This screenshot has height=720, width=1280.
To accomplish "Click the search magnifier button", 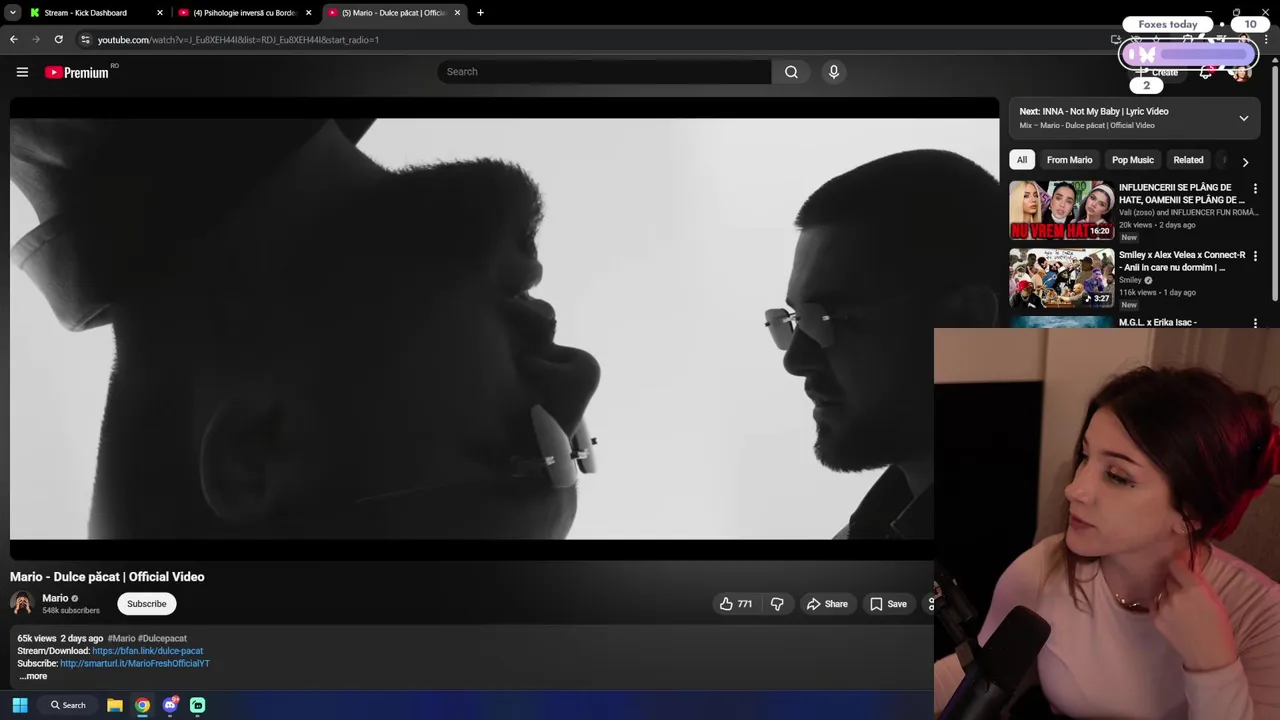I will tap(791, 72).
